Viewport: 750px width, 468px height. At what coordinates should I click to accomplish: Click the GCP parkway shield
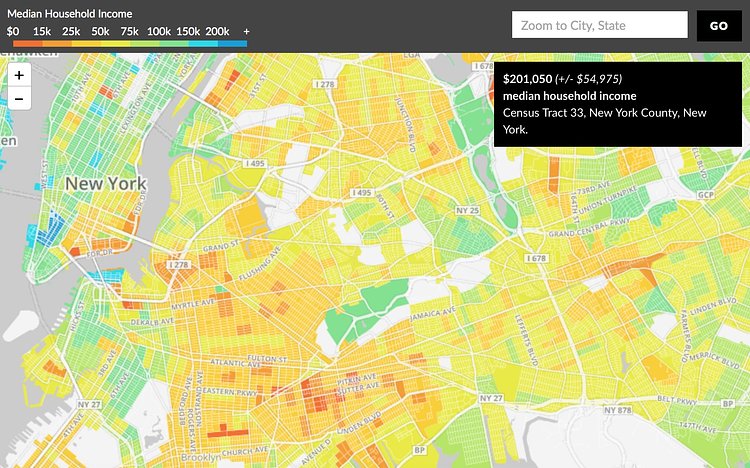(x=706, y=195)
